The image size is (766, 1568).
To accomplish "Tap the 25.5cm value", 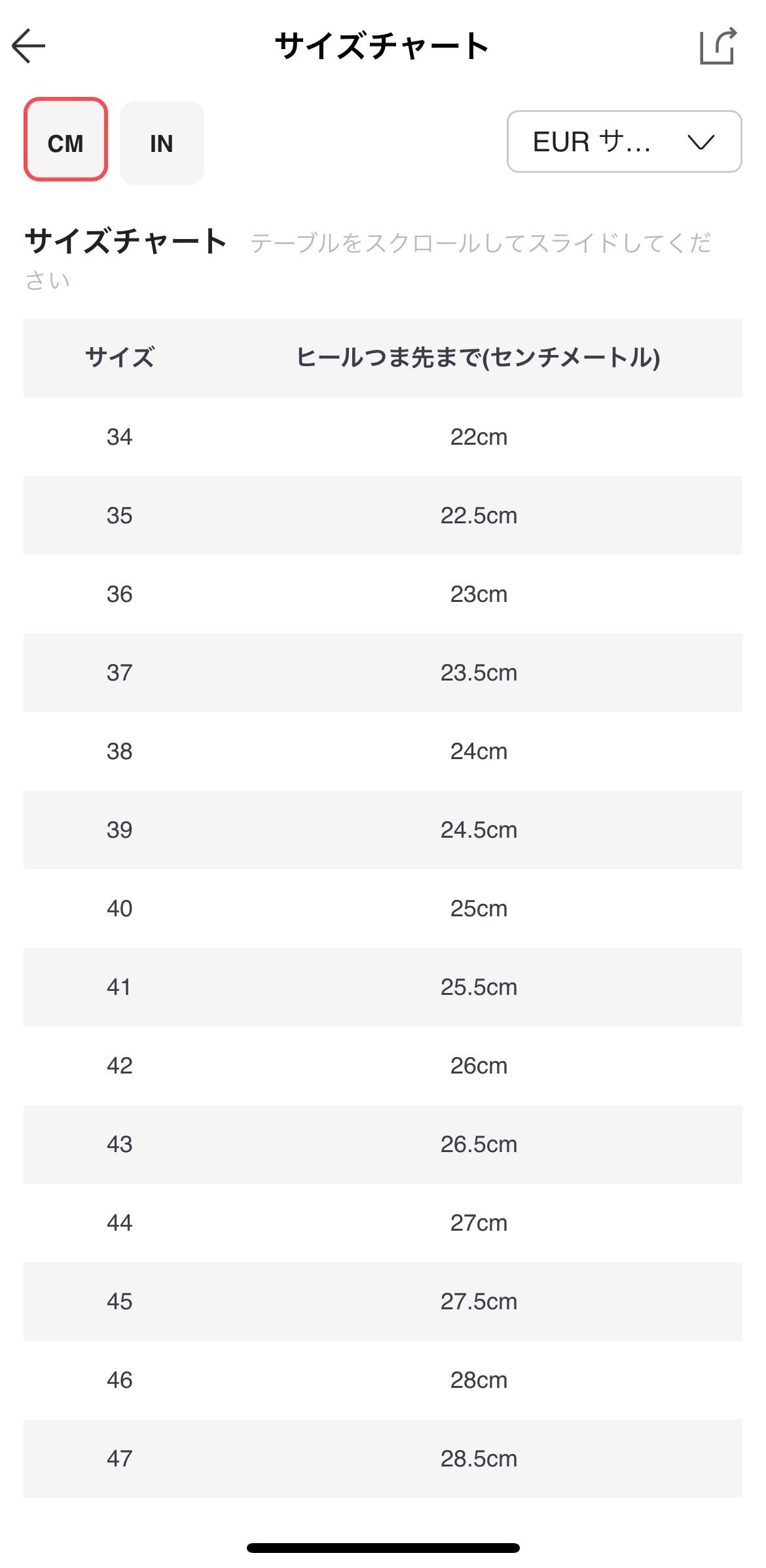I will pos(479,987).
